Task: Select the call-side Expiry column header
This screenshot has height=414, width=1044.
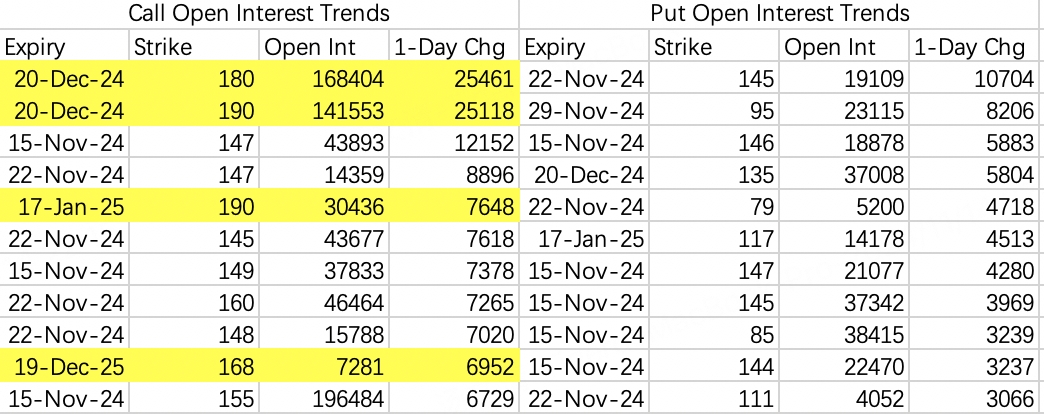Action: [65, 46]
